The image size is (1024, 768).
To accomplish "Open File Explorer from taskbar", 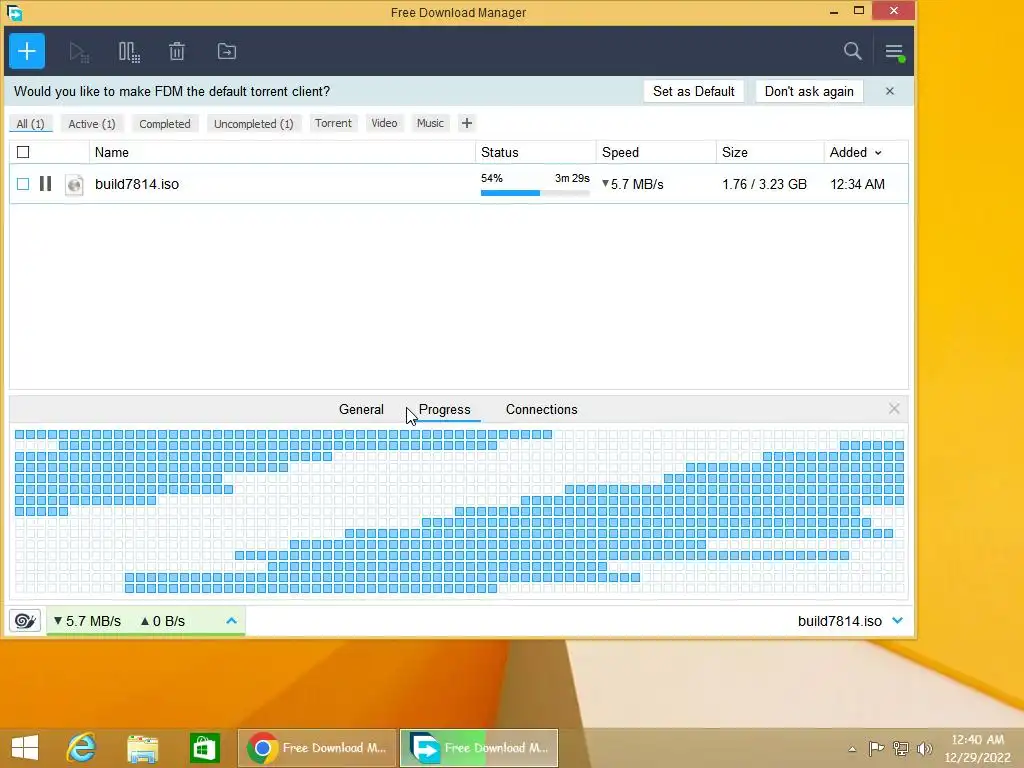I will coord(142,748).
